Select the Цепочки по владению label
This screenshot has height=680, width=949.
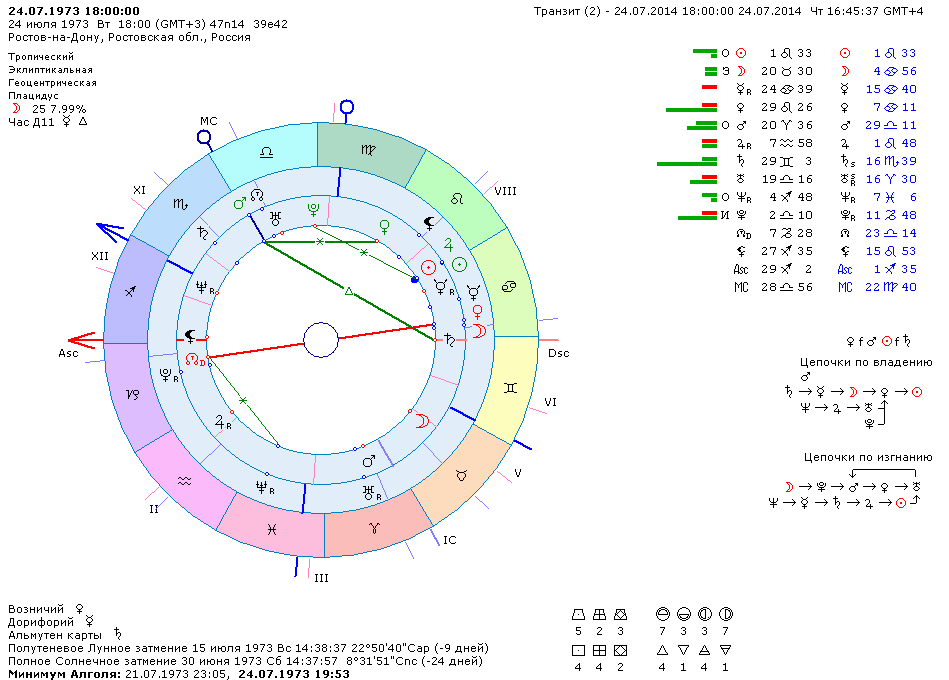[x=866, y=362]
